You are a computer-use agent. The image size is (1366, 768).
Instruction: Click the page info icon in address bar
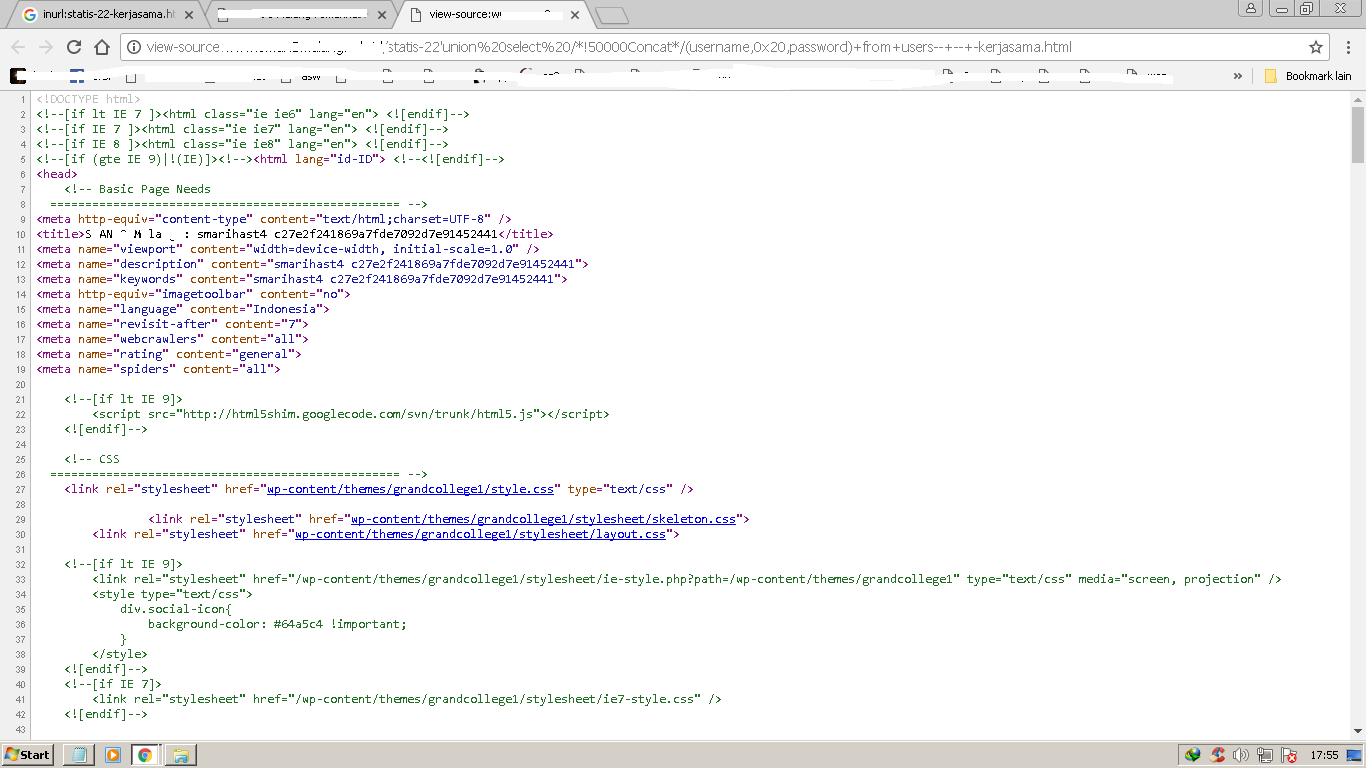point(134,47)
